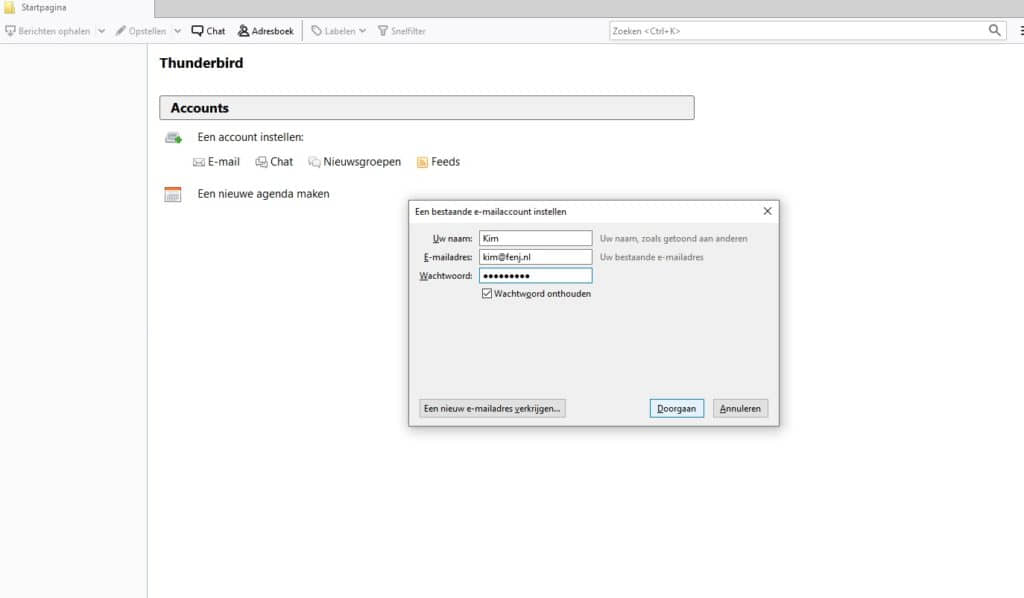Screen dimensions: 1024x598
Task: Click the Berichten ophalen toolbar button
Action: [48, 31]
